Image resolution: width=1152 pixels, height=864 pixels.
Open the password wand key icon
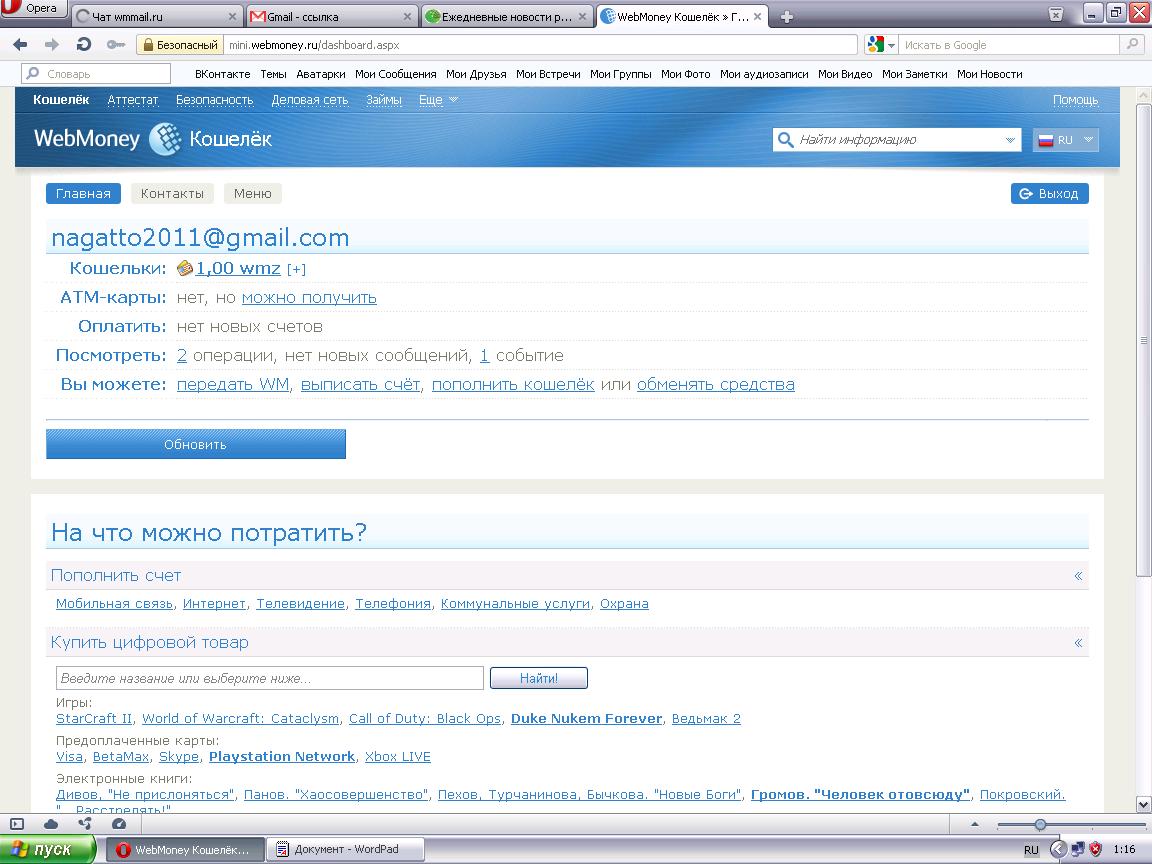[116, 45]
